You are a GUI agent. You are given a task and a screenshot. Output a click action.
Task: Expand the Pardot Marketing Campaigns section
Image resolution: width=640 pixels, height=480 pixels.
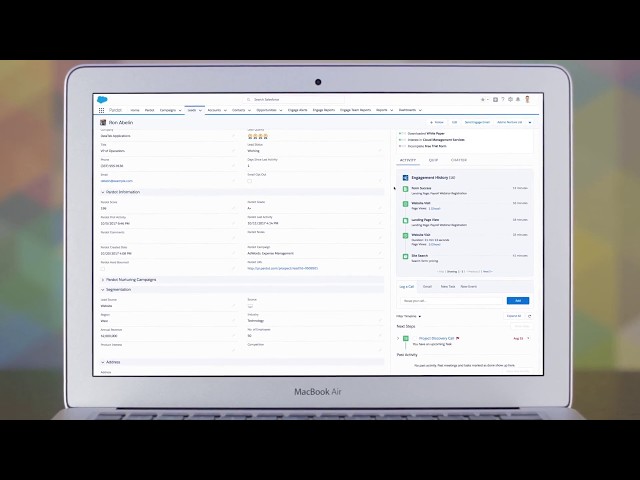point(102,280)
